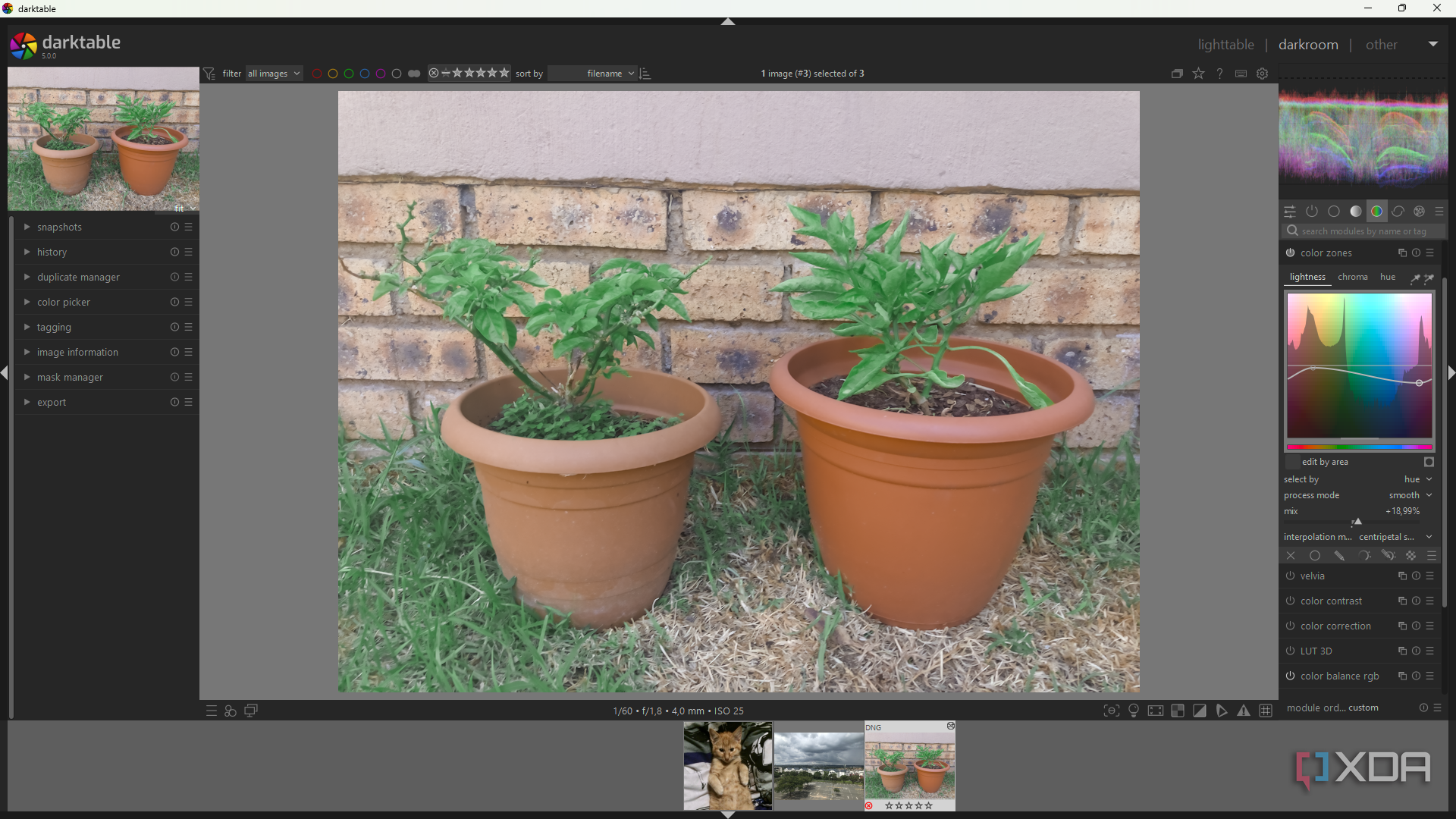This screenshot has width=1456, height=819.
Task: Enable the velvia module
Action: point(1290,576)
